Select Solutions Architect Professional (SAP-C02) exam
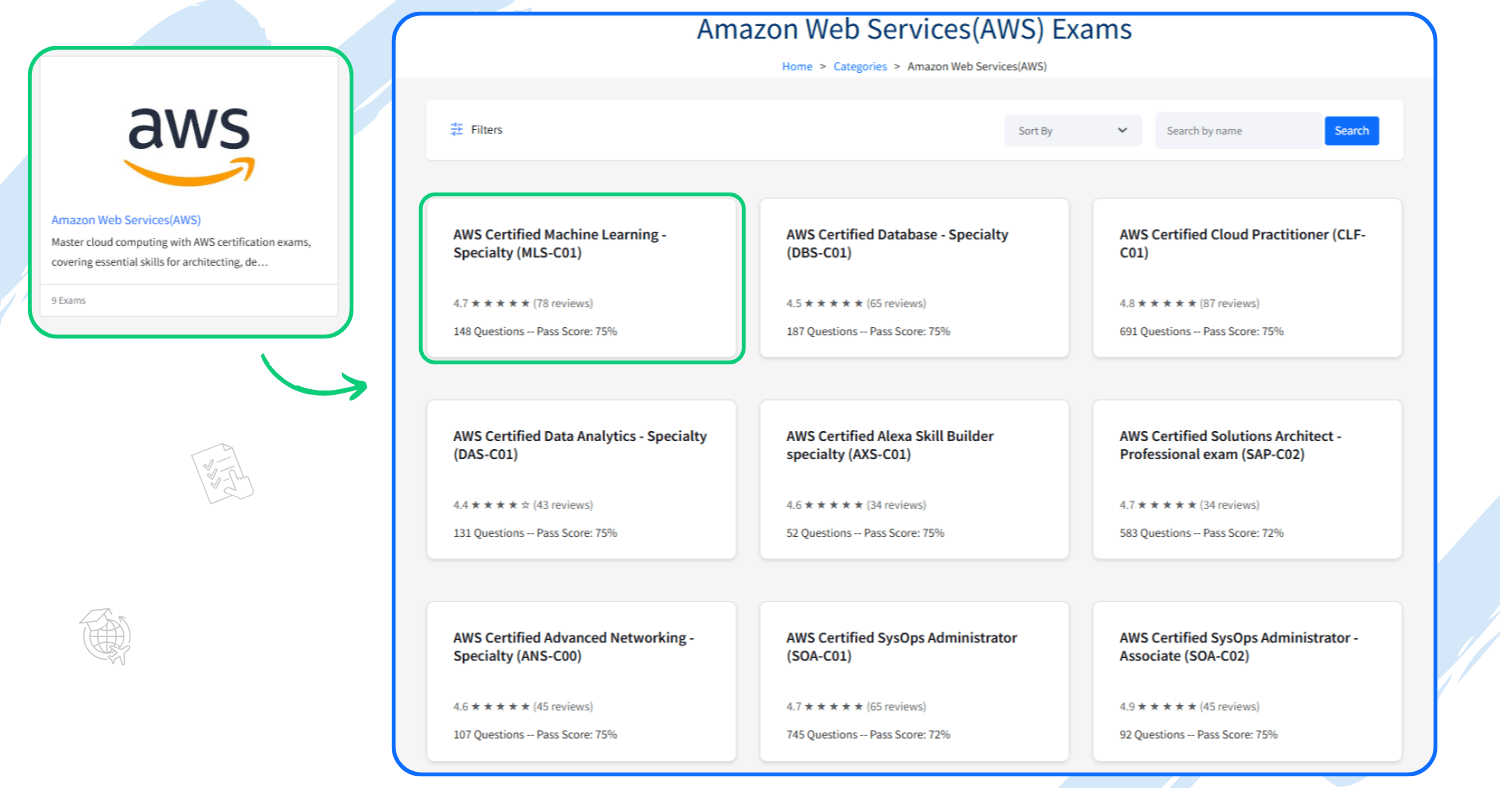Image resolution: width=1500 pixels, height=788 pixels. coord(1230,445)
